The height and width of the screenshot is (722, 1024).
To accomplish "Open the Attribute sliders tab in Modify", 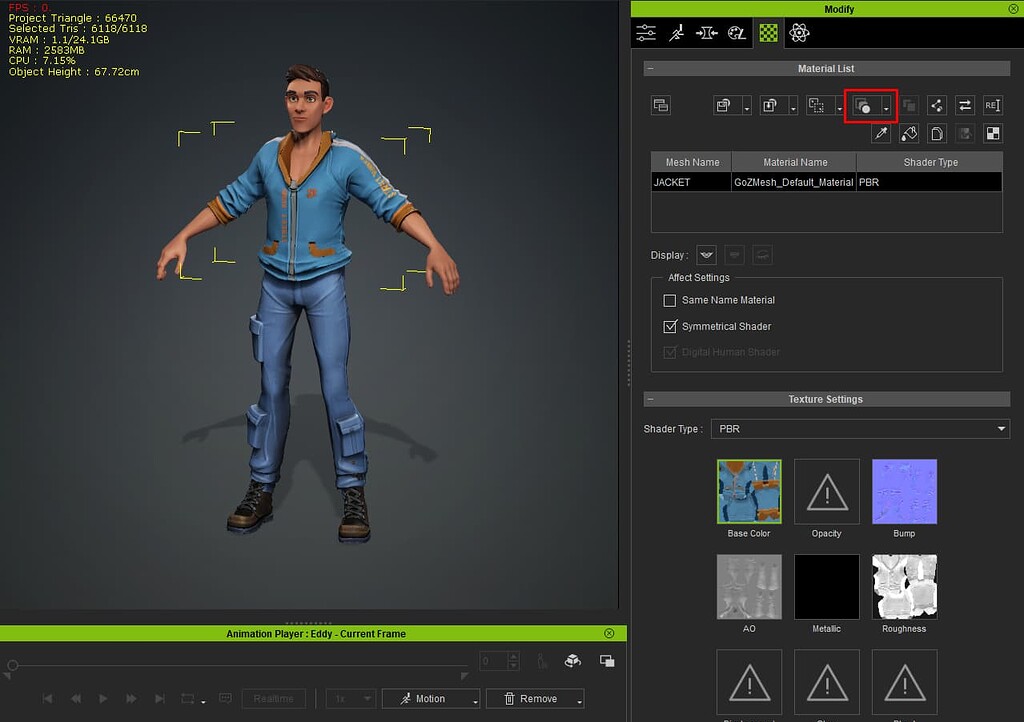I will (x=646, y=33).
